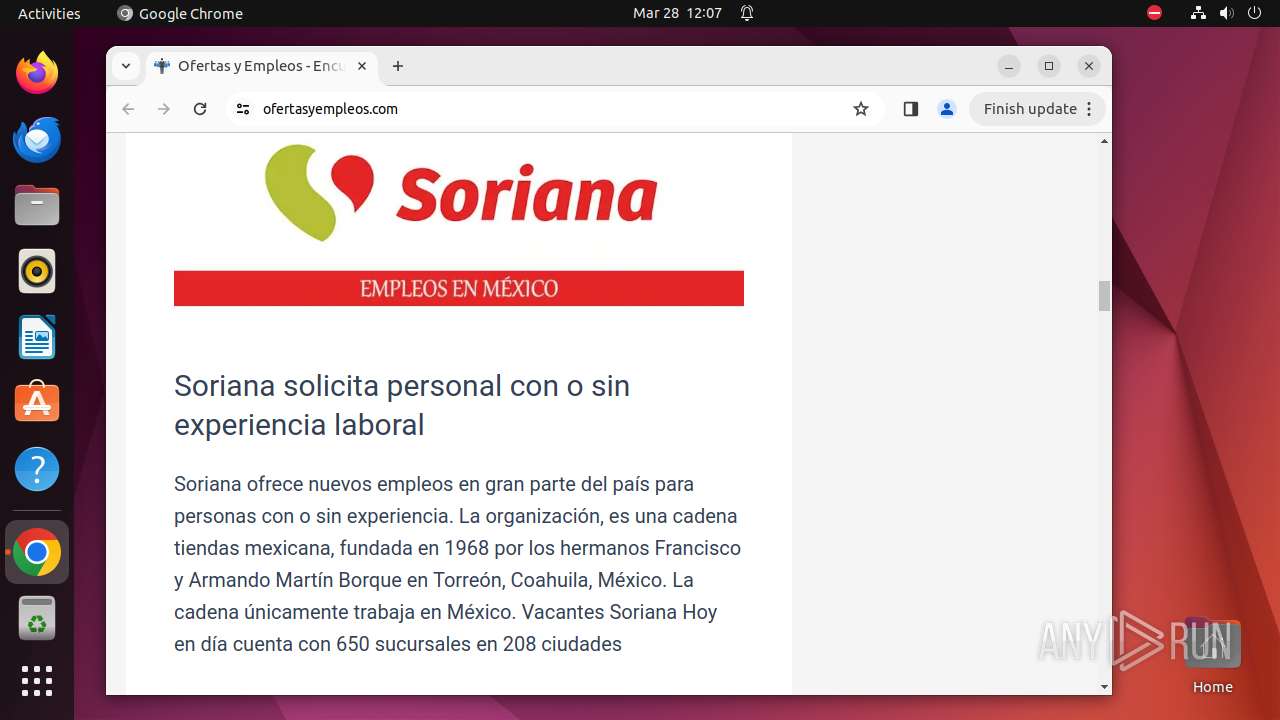The image size is (1280, 720).
Task: Open the Help question-mark icon
Action: (x=37, y=469)
